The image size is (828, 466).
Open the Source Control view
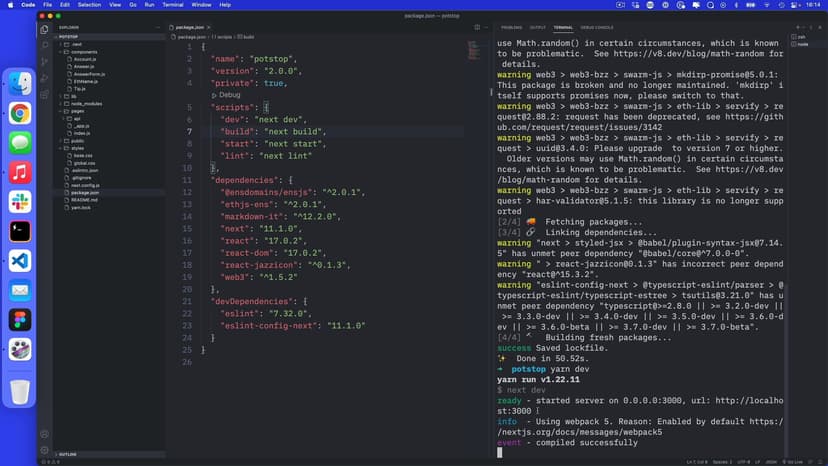point(45,61)
